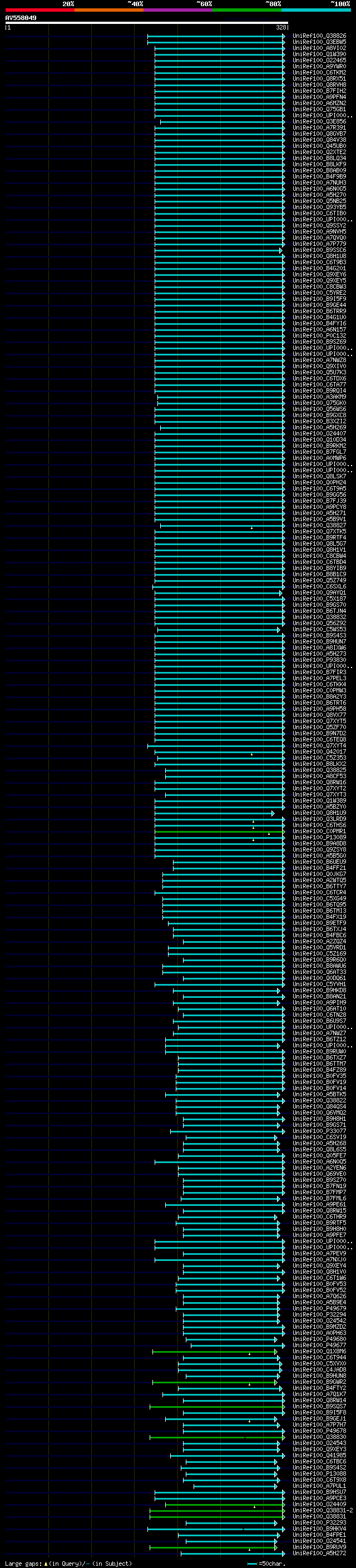Viewport: 356px width, 1568px height.
Task: Open hit UniRef100_Q1X8M6
Action: pyautogui.click(x=319, y=1351)
